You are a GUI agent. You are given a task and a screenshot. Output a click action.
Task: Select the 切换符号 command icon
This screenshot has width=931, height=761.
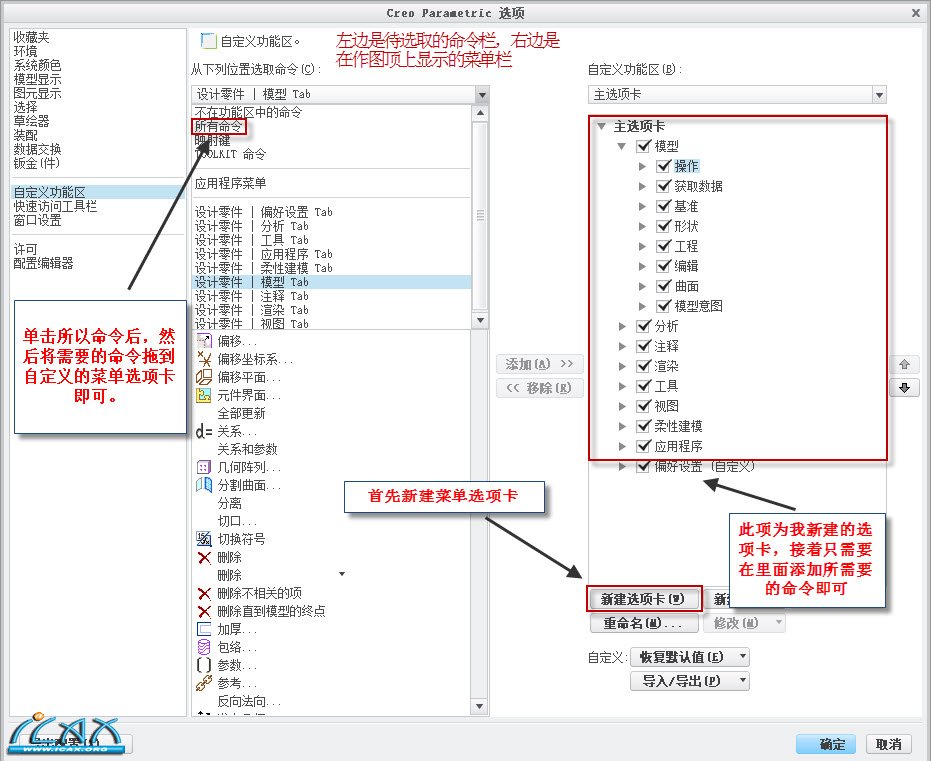204,539
